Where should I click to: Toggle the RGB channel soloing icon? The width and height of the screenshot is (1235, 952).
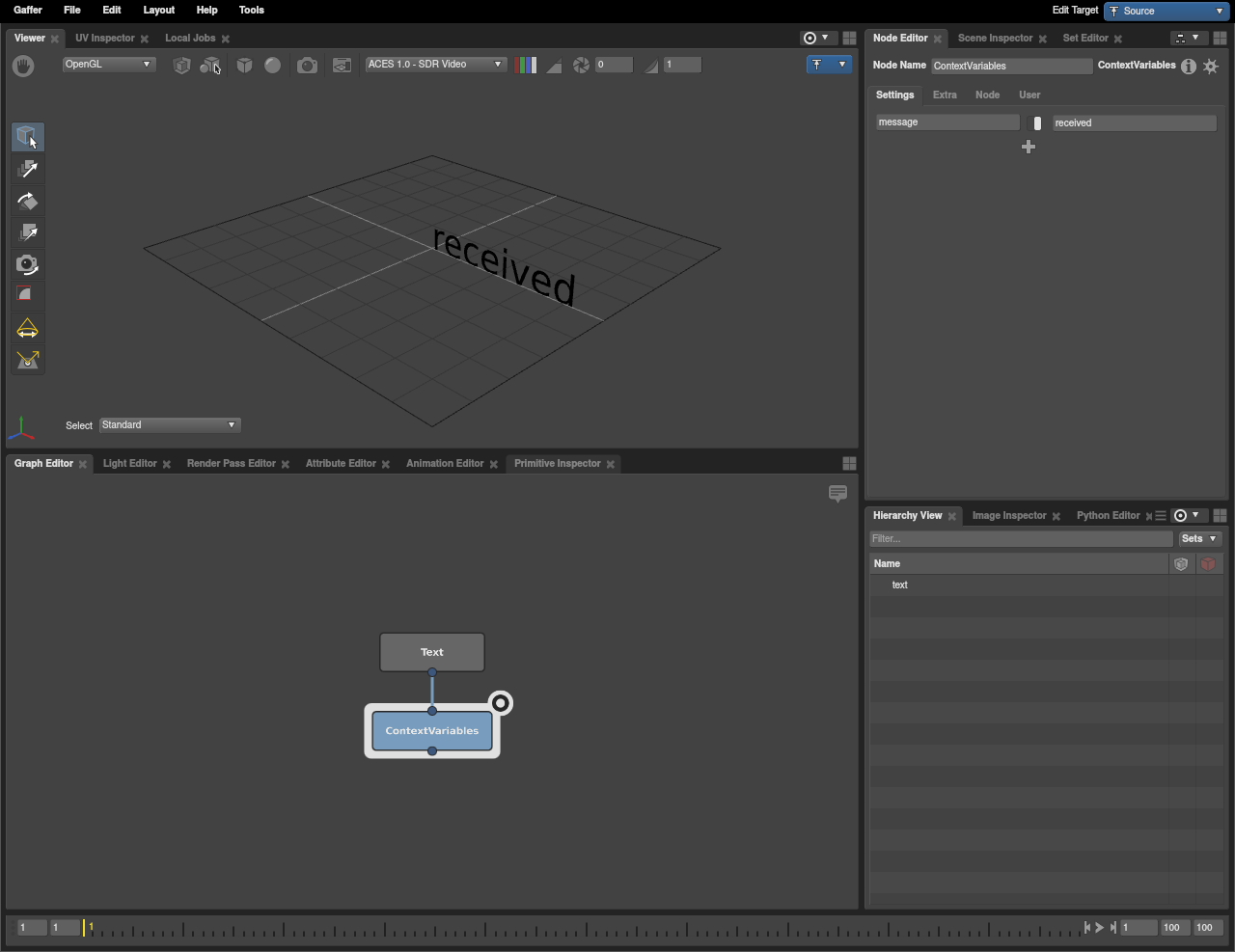(x=526, y=65)
